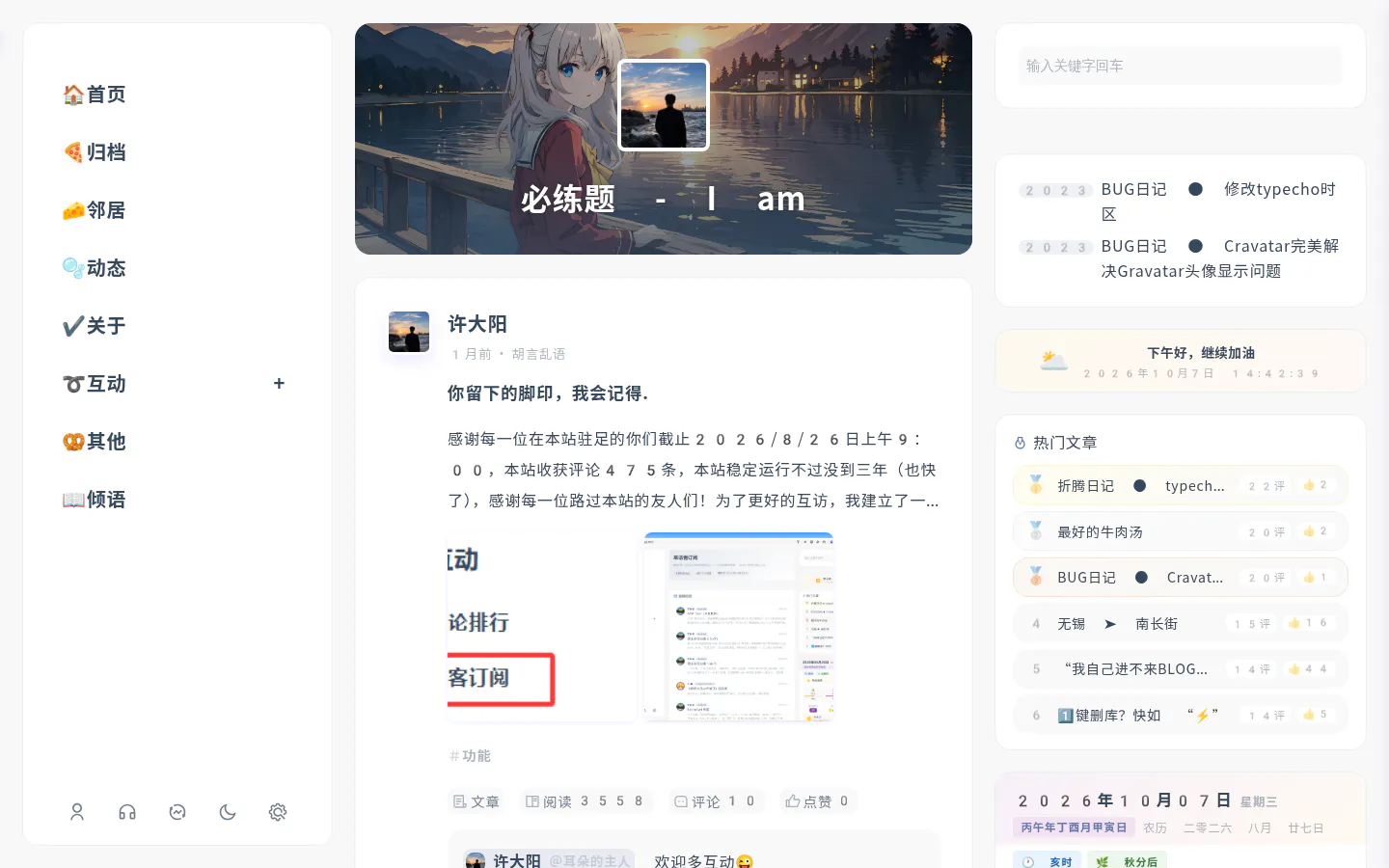Open 归档 in sidebar menu
Viewport: 1389px width, 868px height.
tap(95, 152)
